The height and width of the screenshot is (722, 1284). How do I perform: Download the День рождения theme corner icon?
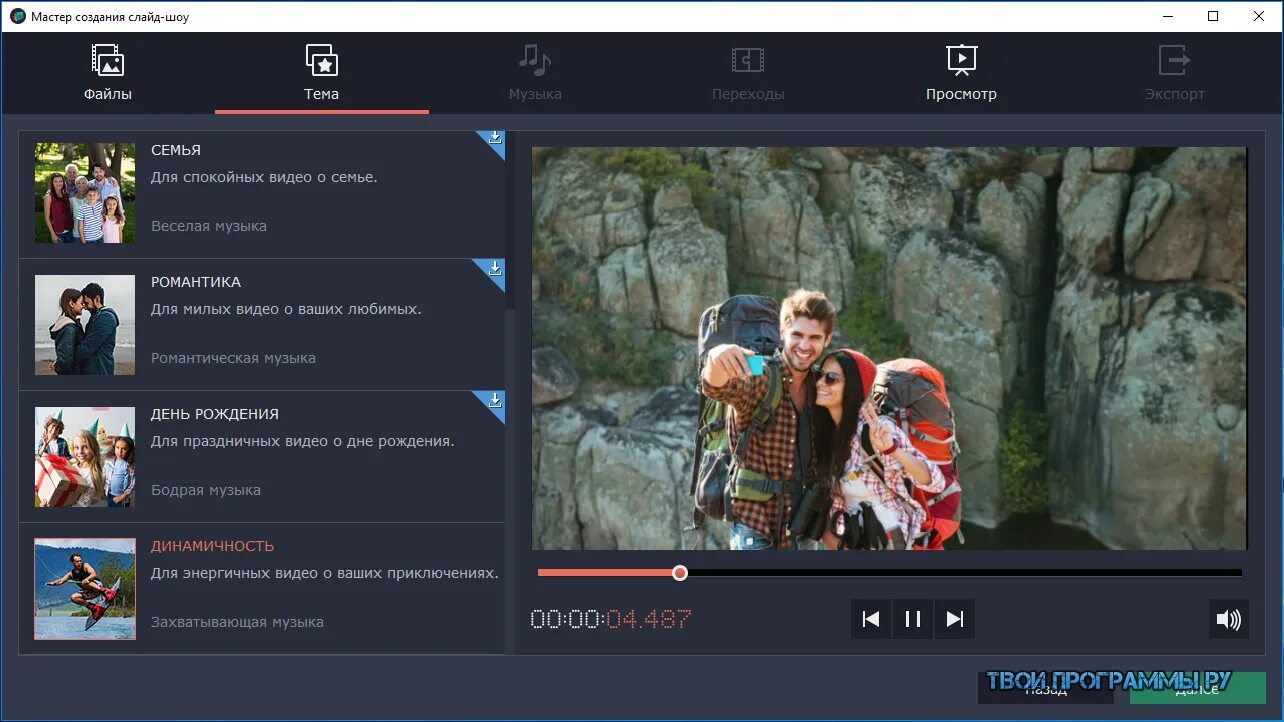pos(494,401)
